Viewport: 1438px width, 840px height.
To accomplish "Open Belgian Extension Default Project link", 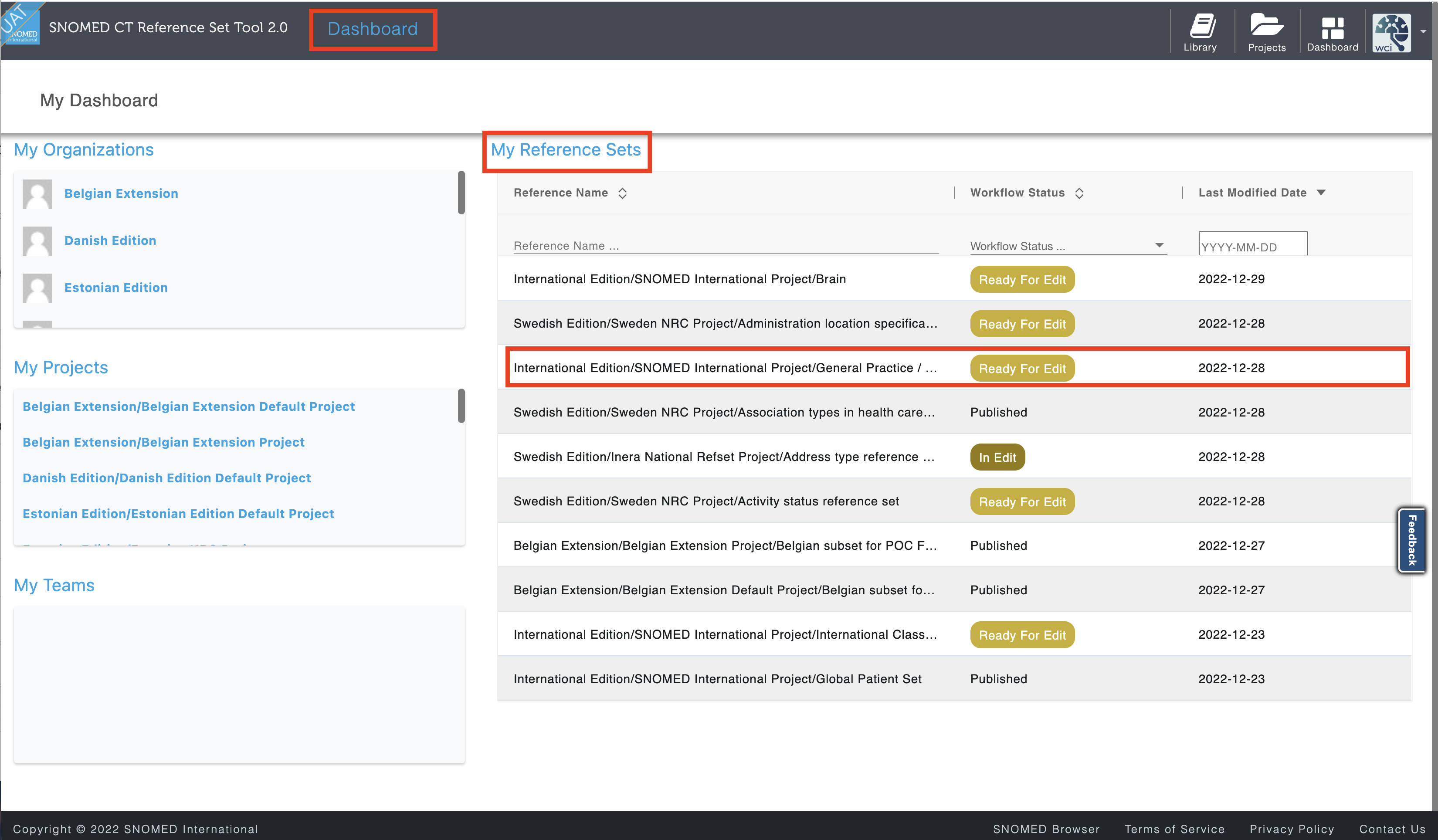I will pyautogui.click(x=188, y=407).
